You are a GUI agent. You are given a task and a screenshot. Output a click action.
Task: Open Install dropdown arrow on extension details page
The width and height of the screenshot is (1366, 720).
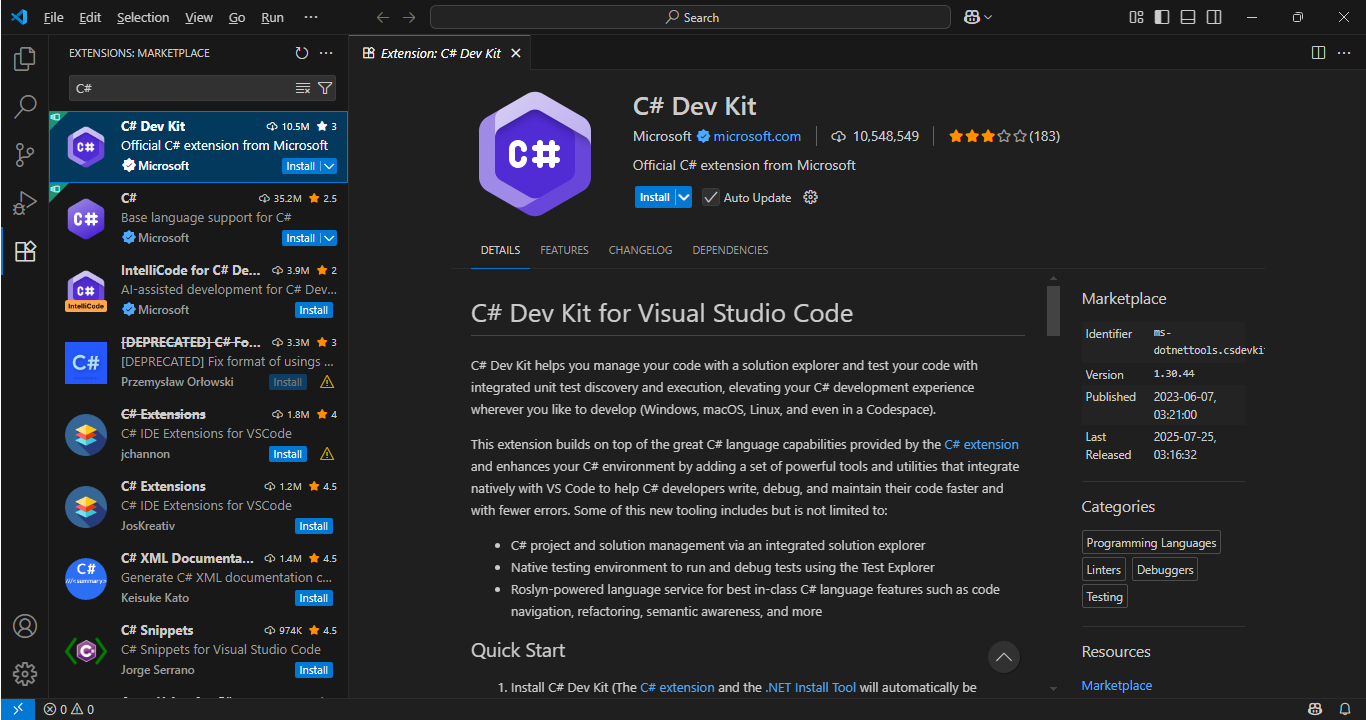click(684, 197)
